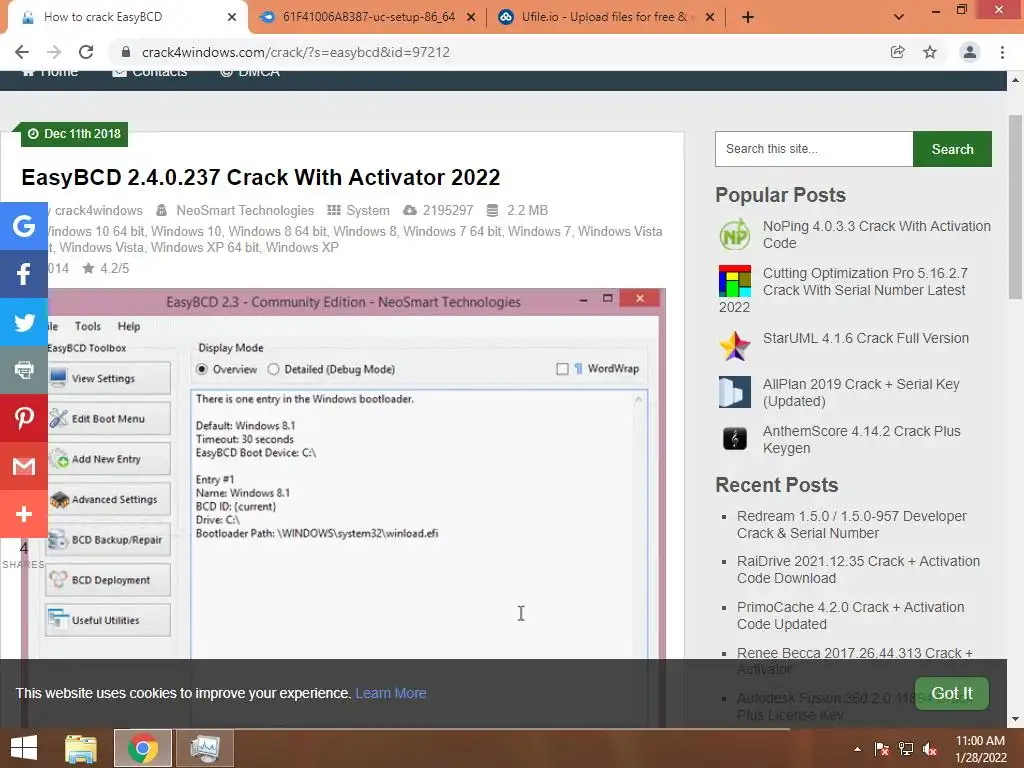
Task: Click the Dec 11th 2018 date badge
Action: tap(75, 134)
